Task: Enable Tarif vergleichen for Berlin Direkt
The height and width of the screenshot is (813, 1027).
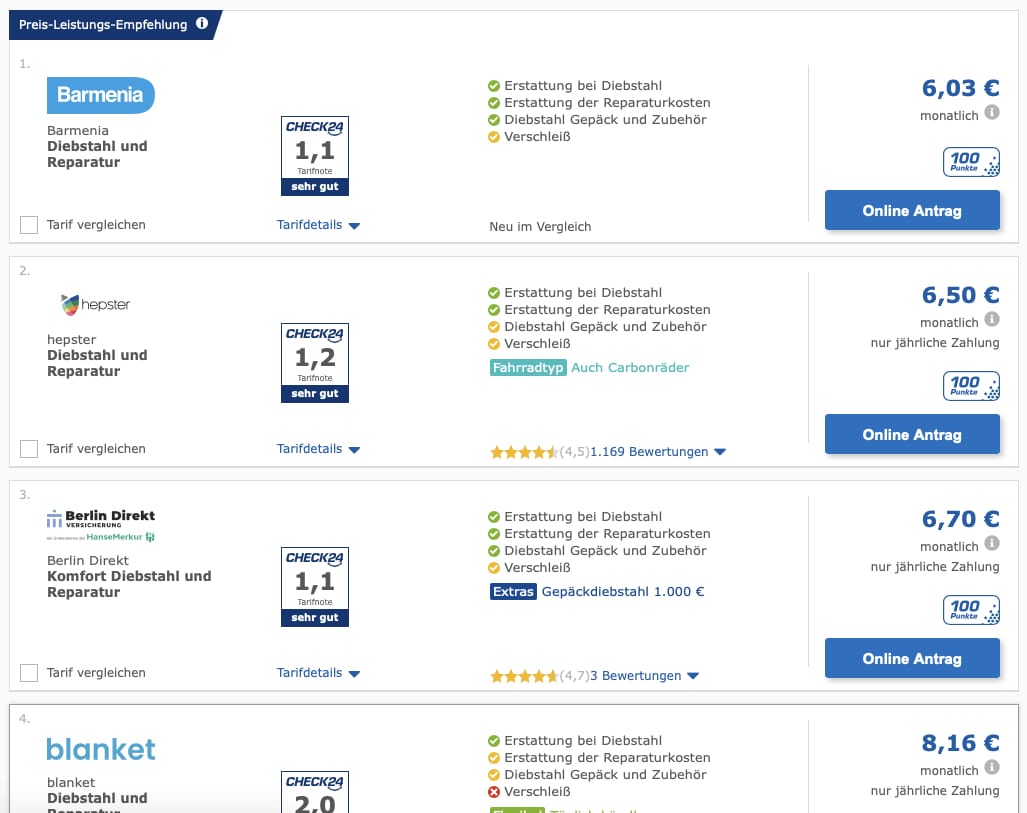Action: point(29,673)
